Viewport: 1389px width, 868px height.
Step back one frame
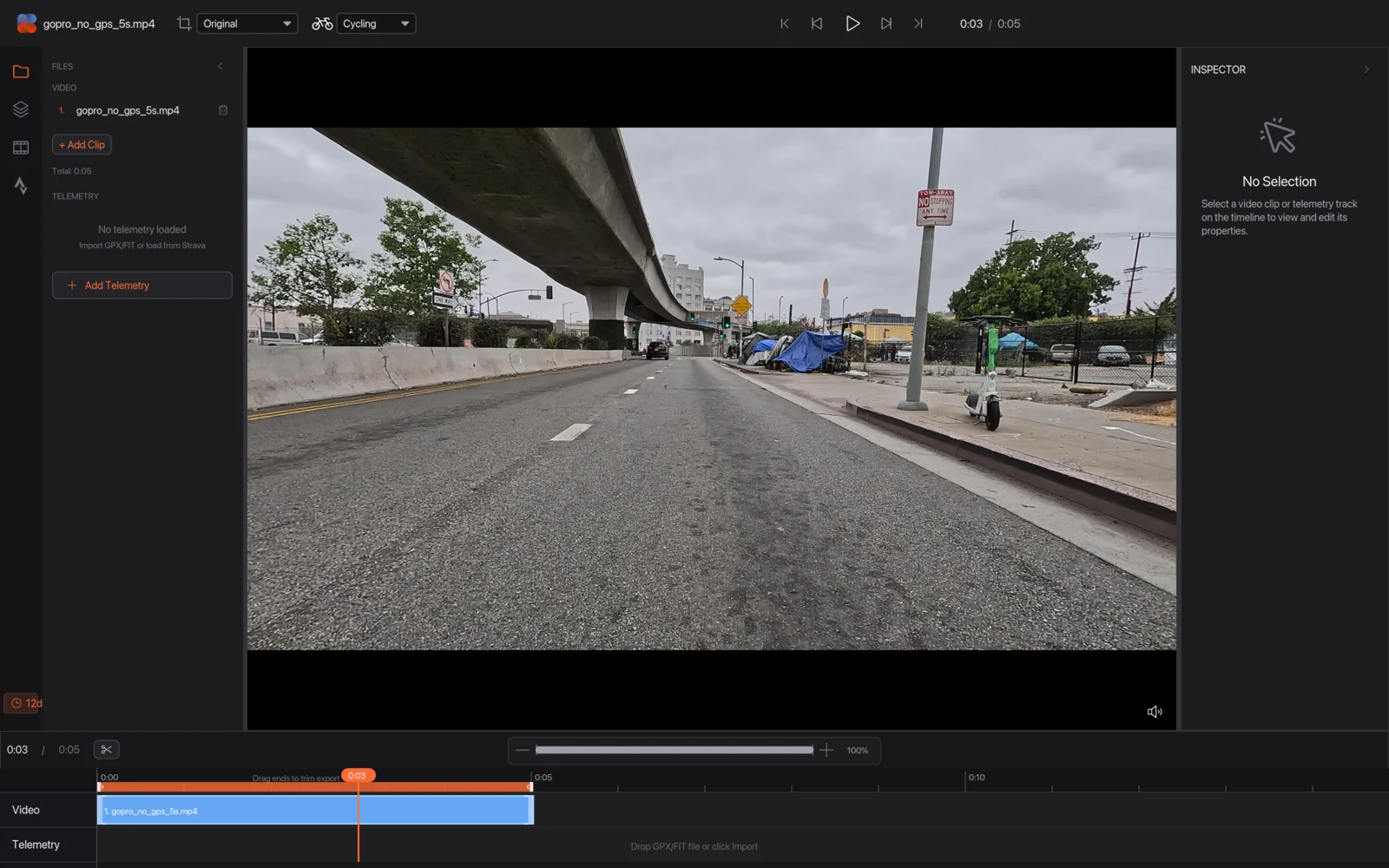click(817, 23)
